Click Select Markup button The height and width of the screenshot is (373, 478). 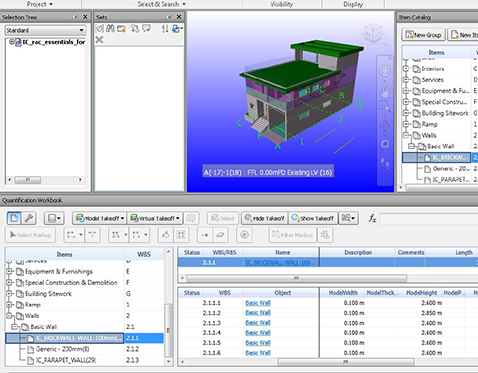(31, 235)
